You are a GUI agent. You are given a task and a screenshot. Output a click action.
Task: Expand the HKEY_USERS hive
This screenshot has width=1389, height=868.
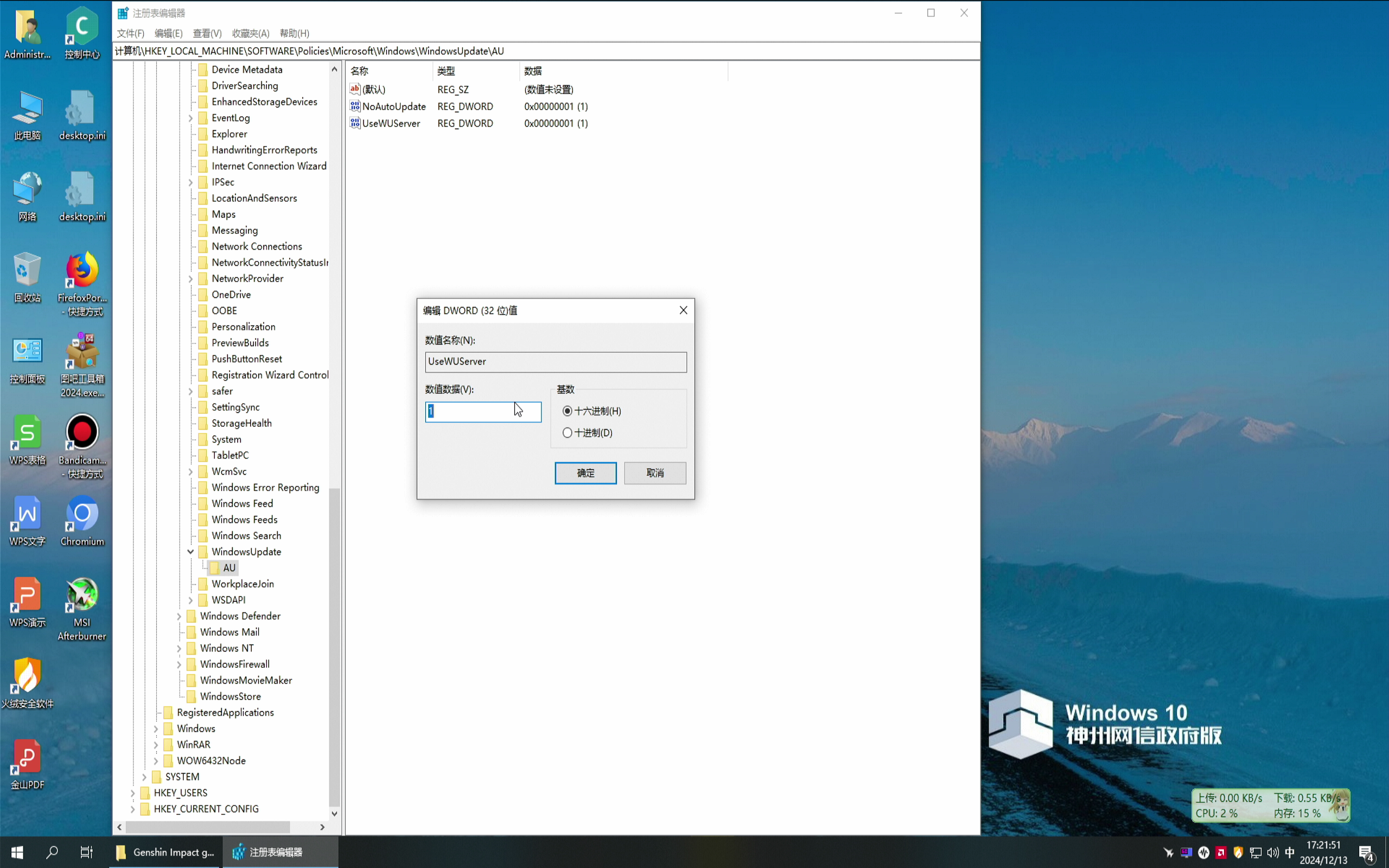tap(132, 793)
